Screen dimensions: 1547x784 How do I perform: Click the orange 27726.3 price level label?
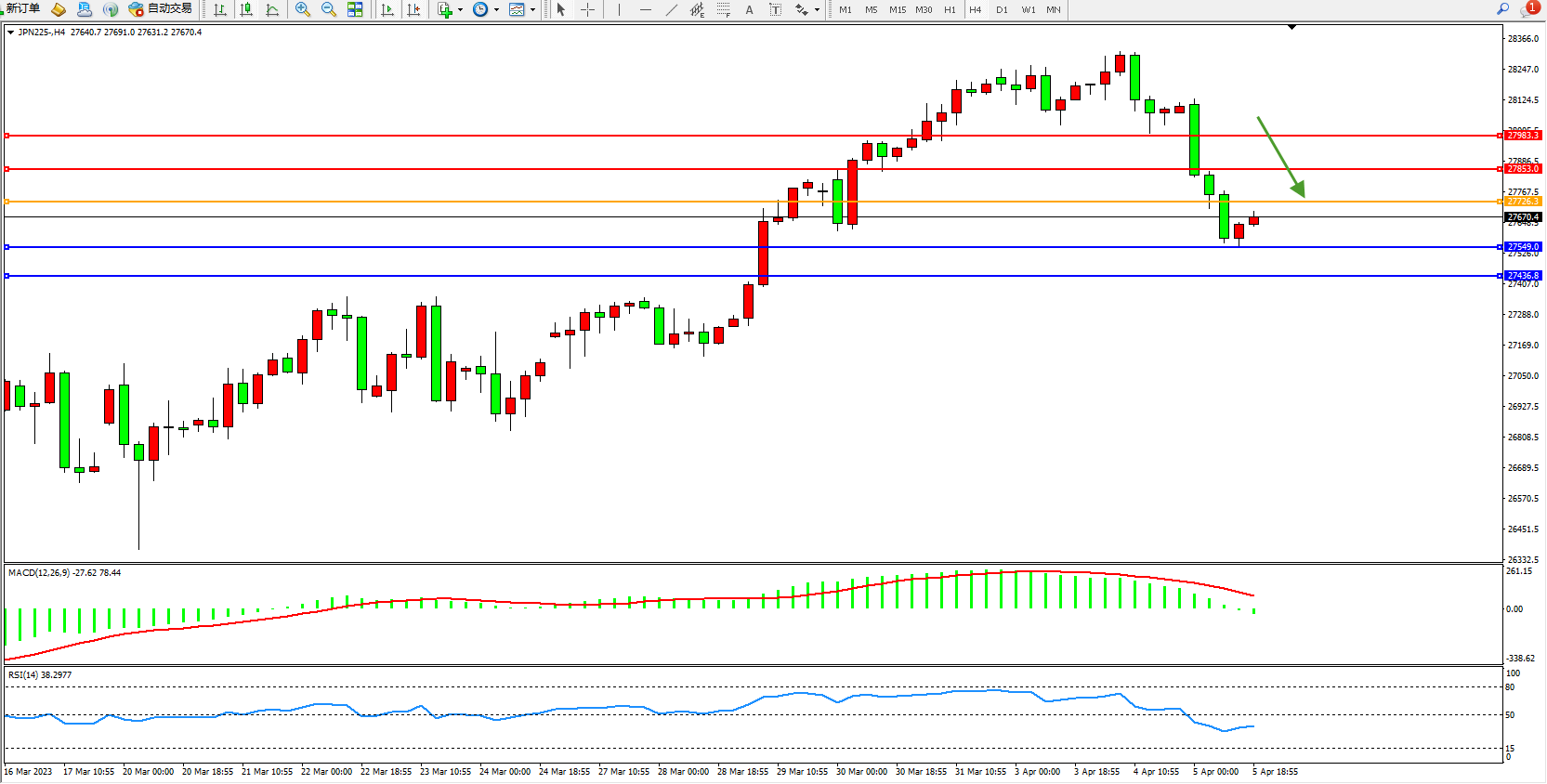[1522, 202]
